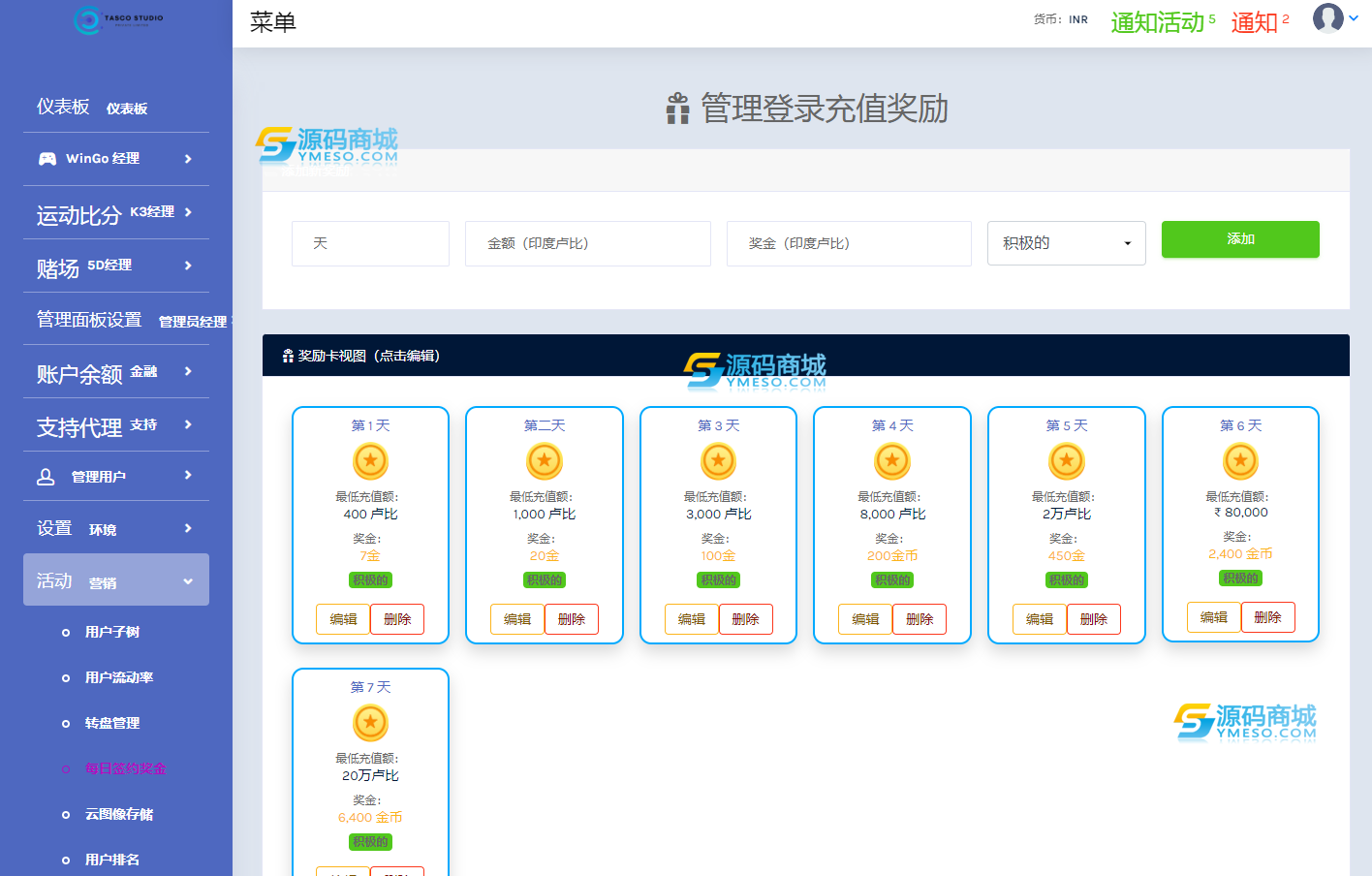The height and width of the screenshot is (876, 1372).
Task: Click the gold coin on Day 4 card
Action: coord(891,461)
